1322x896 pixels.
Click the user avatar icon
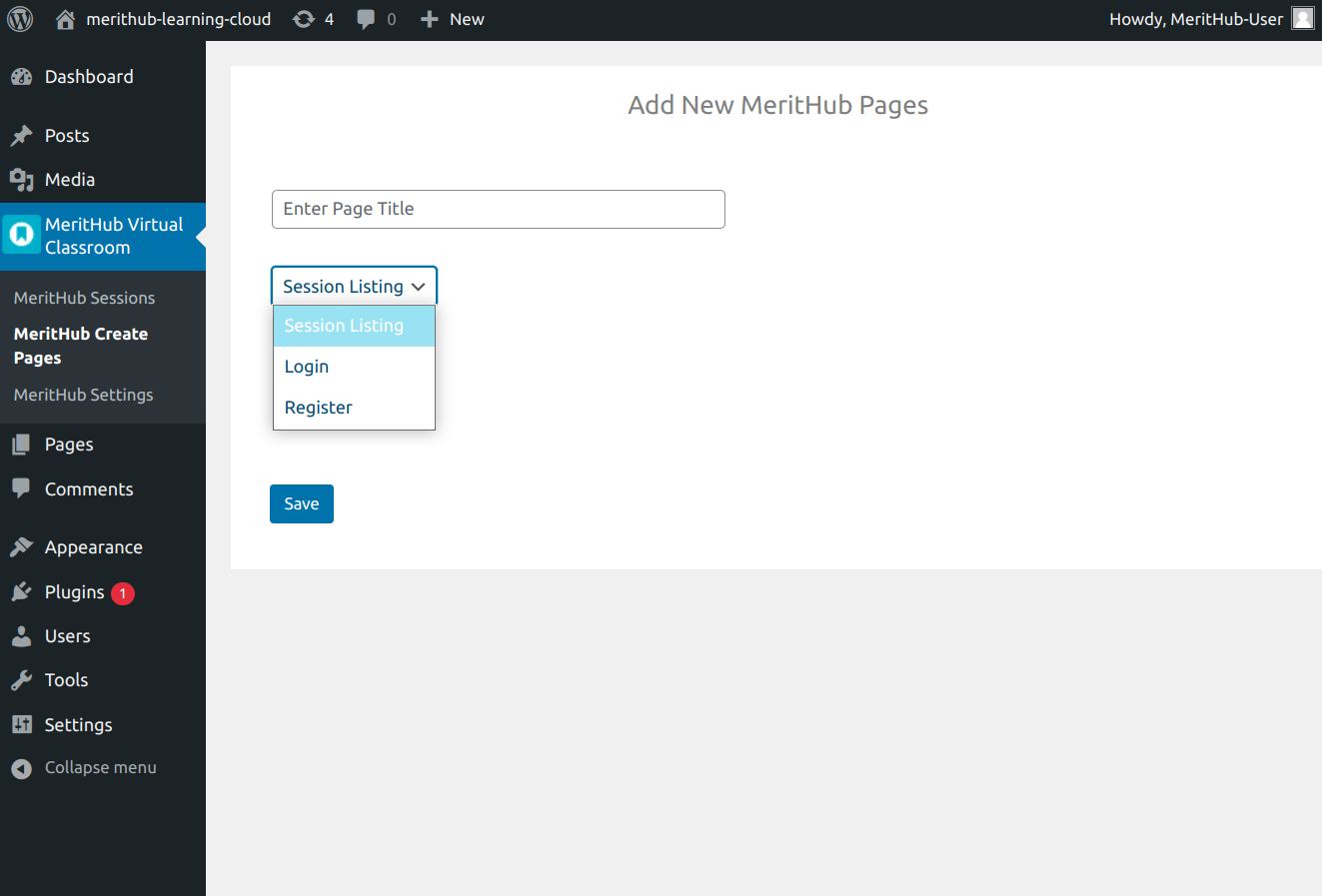(x=1302, y=18)
